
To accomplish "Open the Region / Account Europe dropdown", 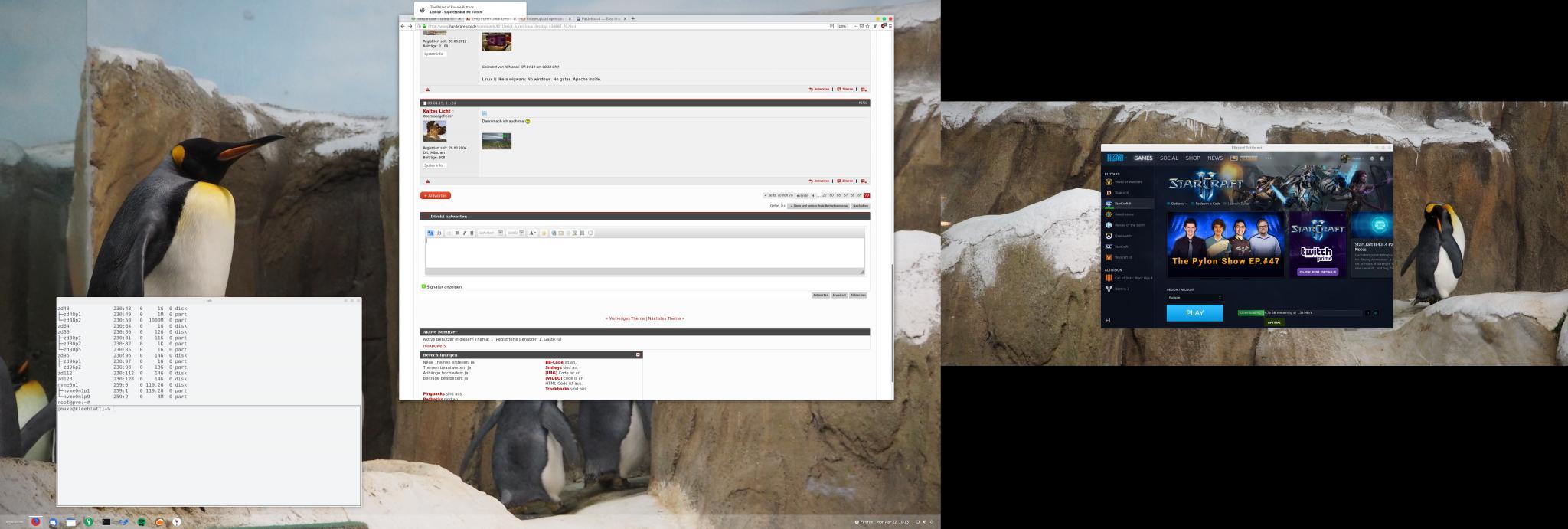I will [1194, 297].
